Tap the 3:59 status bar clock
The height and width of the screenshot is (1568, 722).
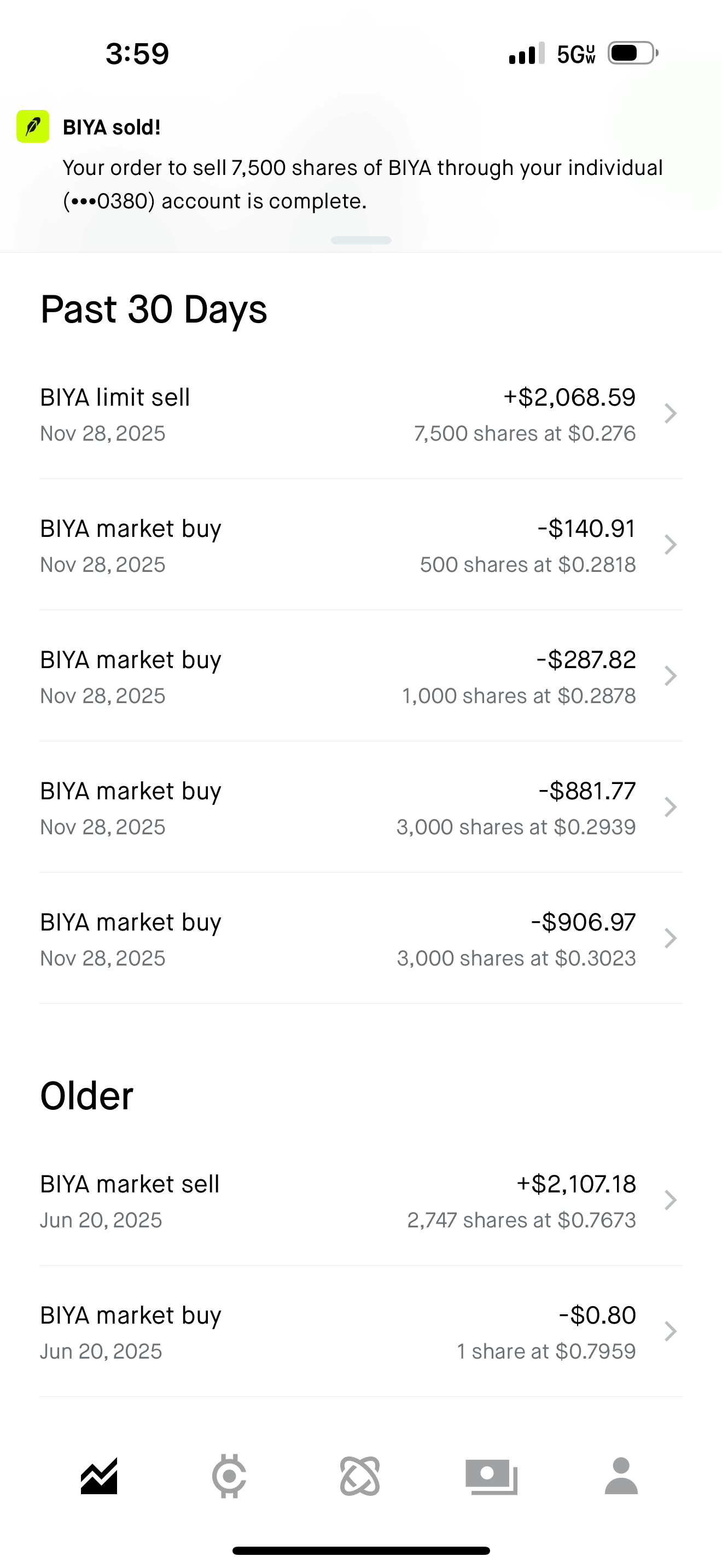tap(137, 54)
